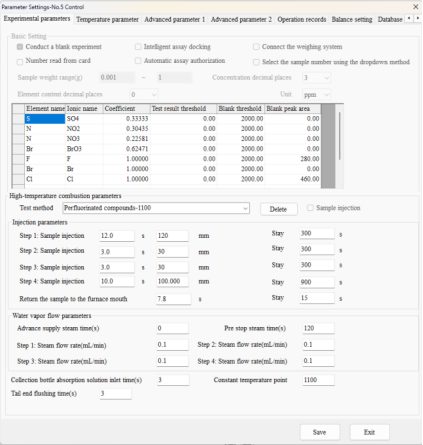
Task: Open the Advanced parameter 1 tab
Action: coord(175,19)
